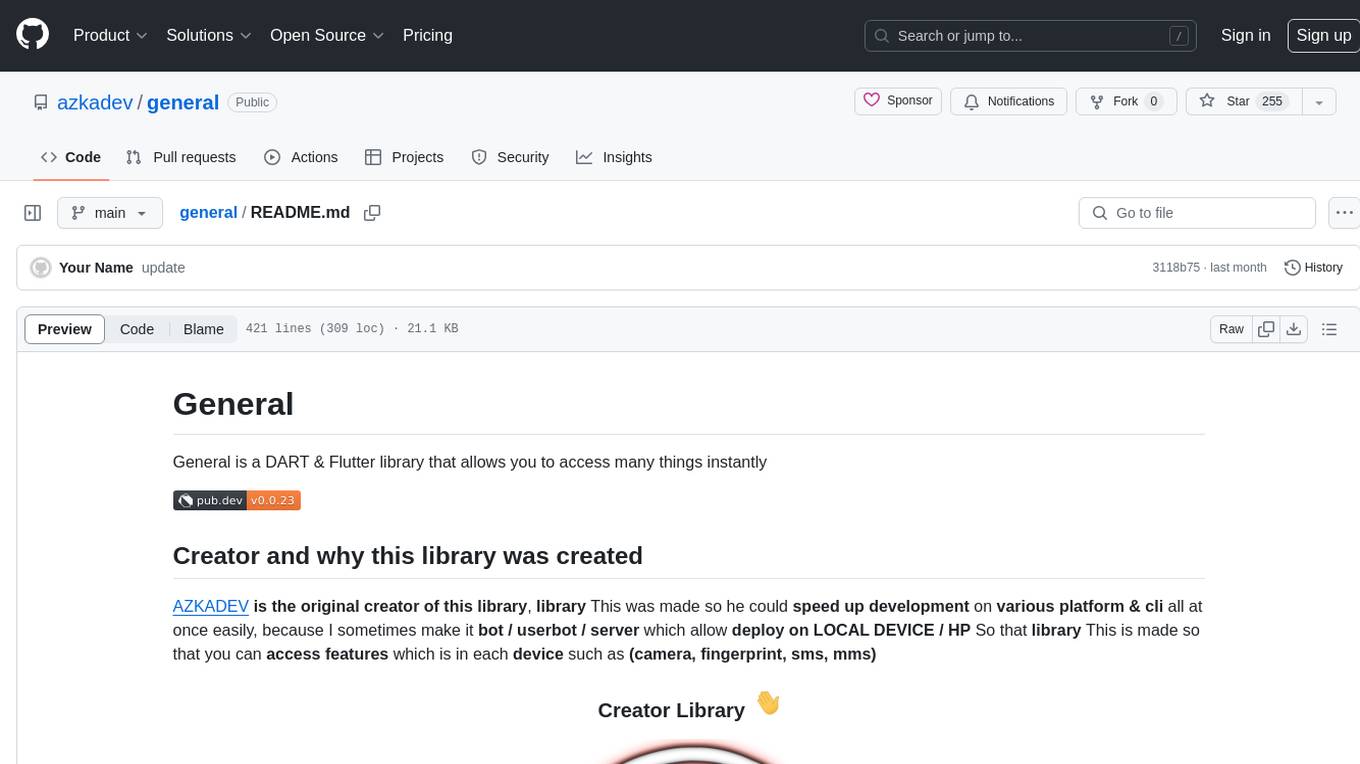Open the document outline
The image size is (1360, 764).
click(x=1329, y=329)
